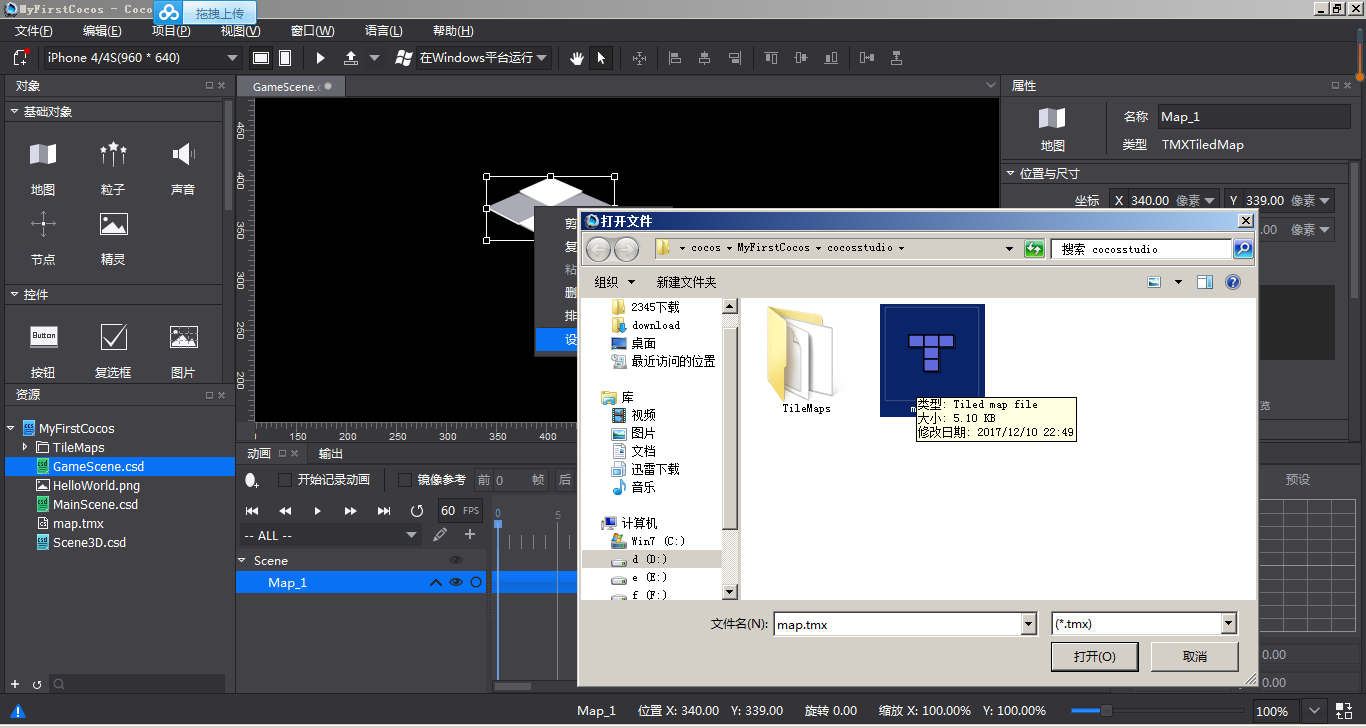Toggle visibility eye for Scene row
The image size is (1366, 728).
(456, 560)
